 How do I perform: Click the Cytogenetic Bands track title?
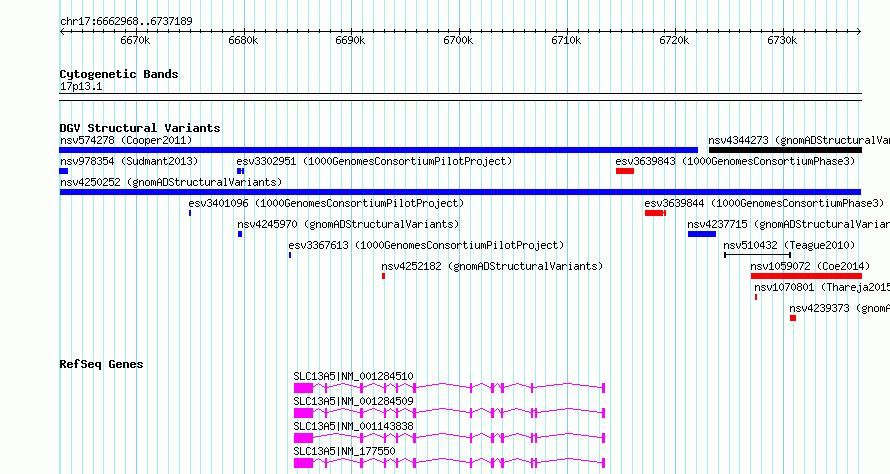pos(119,74)
